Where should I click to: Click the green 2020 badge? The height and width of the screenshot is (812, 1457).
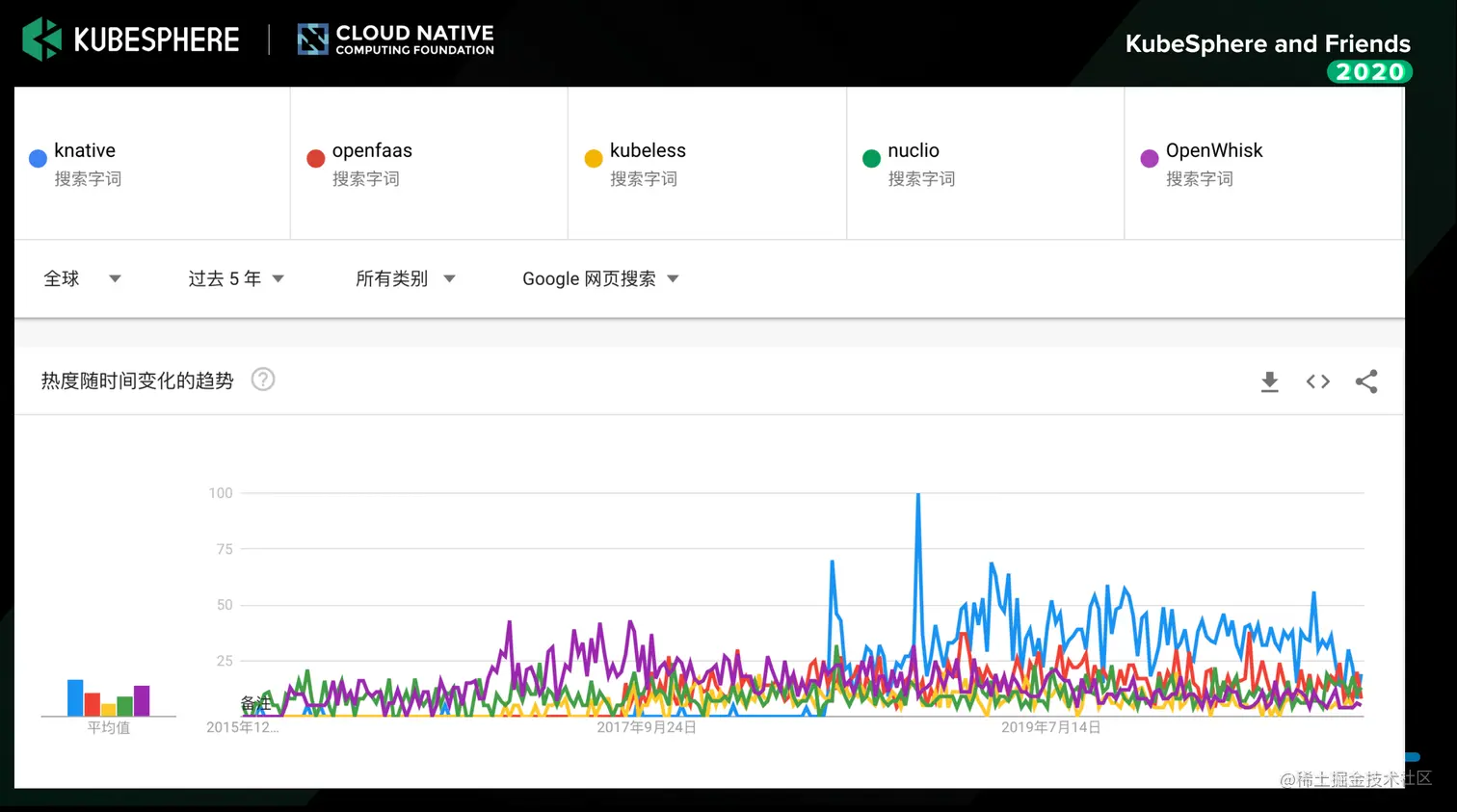[x=1369, y=72]
